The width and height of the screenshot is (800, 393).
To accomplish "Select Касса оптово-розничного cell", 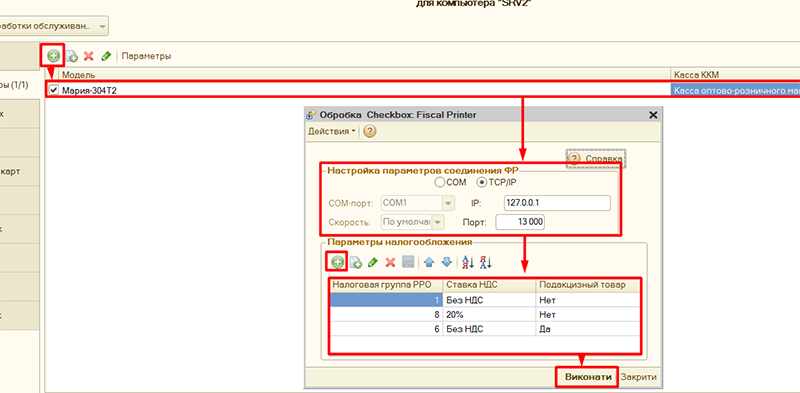I will (735, 90).
